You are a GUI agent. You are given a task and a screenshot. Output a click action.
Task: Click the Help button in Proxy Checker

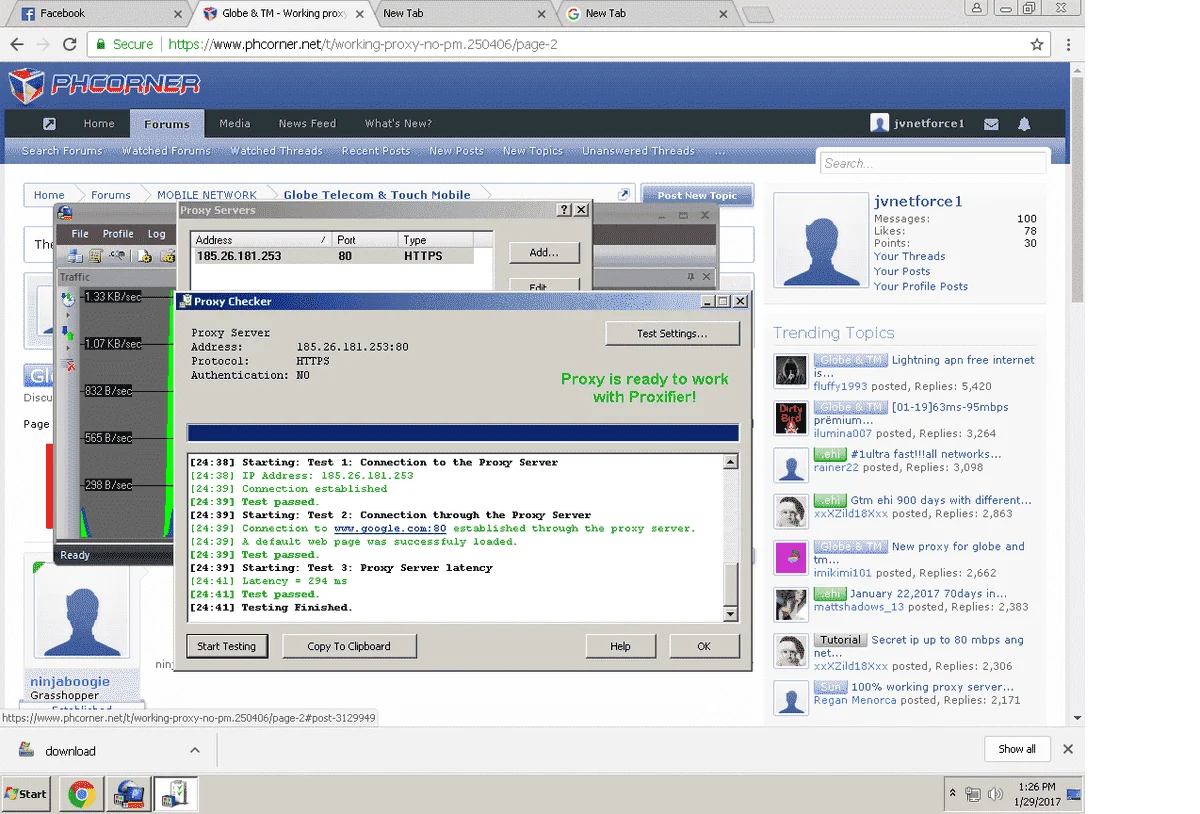pos(620,646)
